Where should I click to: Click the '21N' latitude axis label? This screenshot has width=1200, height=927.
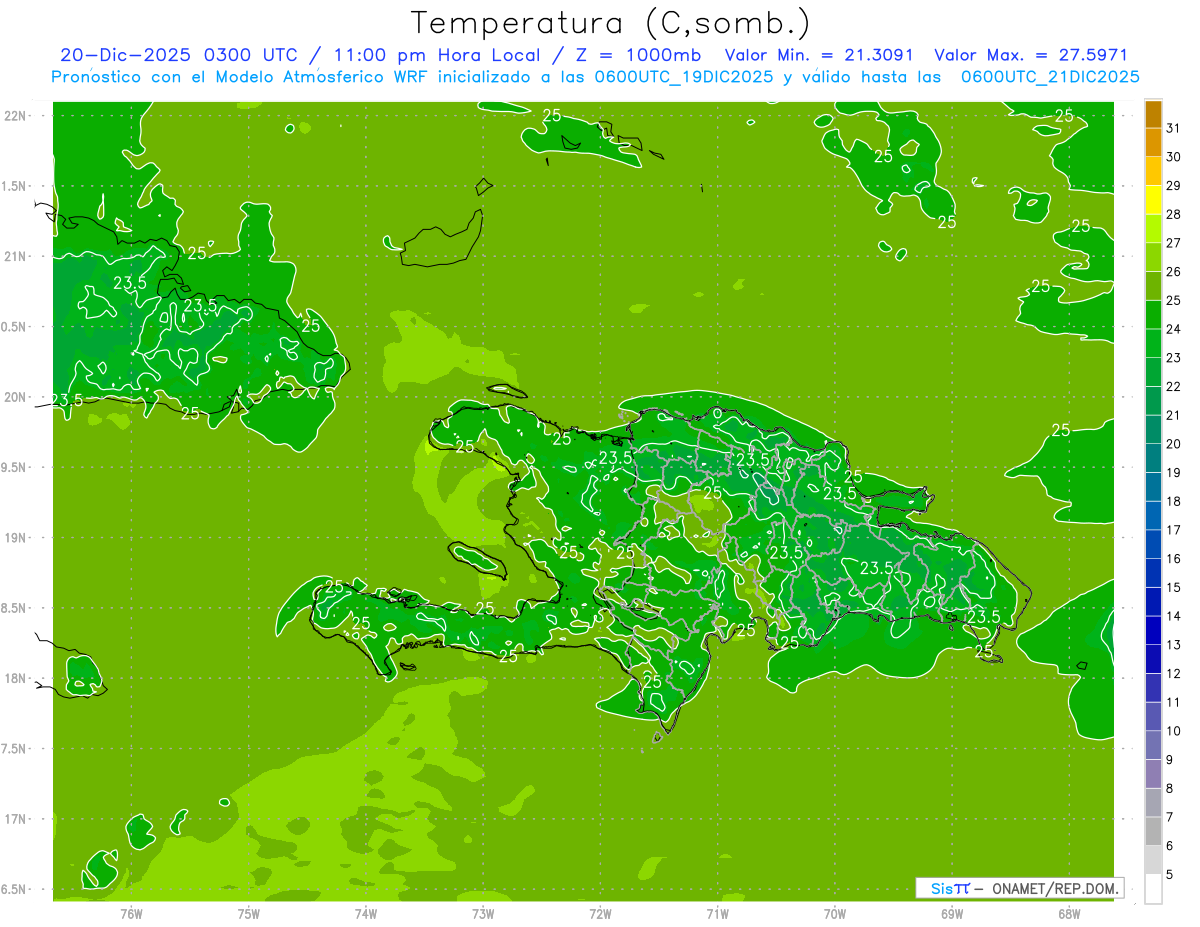coord(14,256)
